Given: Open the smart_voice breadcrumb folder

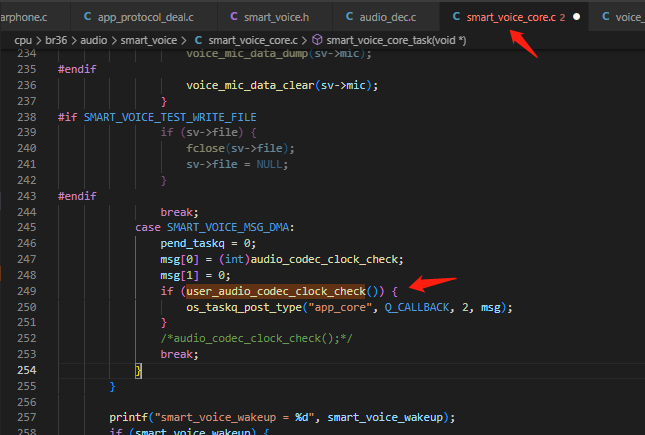Looking at the screenshot, I should tap(148, 40).
